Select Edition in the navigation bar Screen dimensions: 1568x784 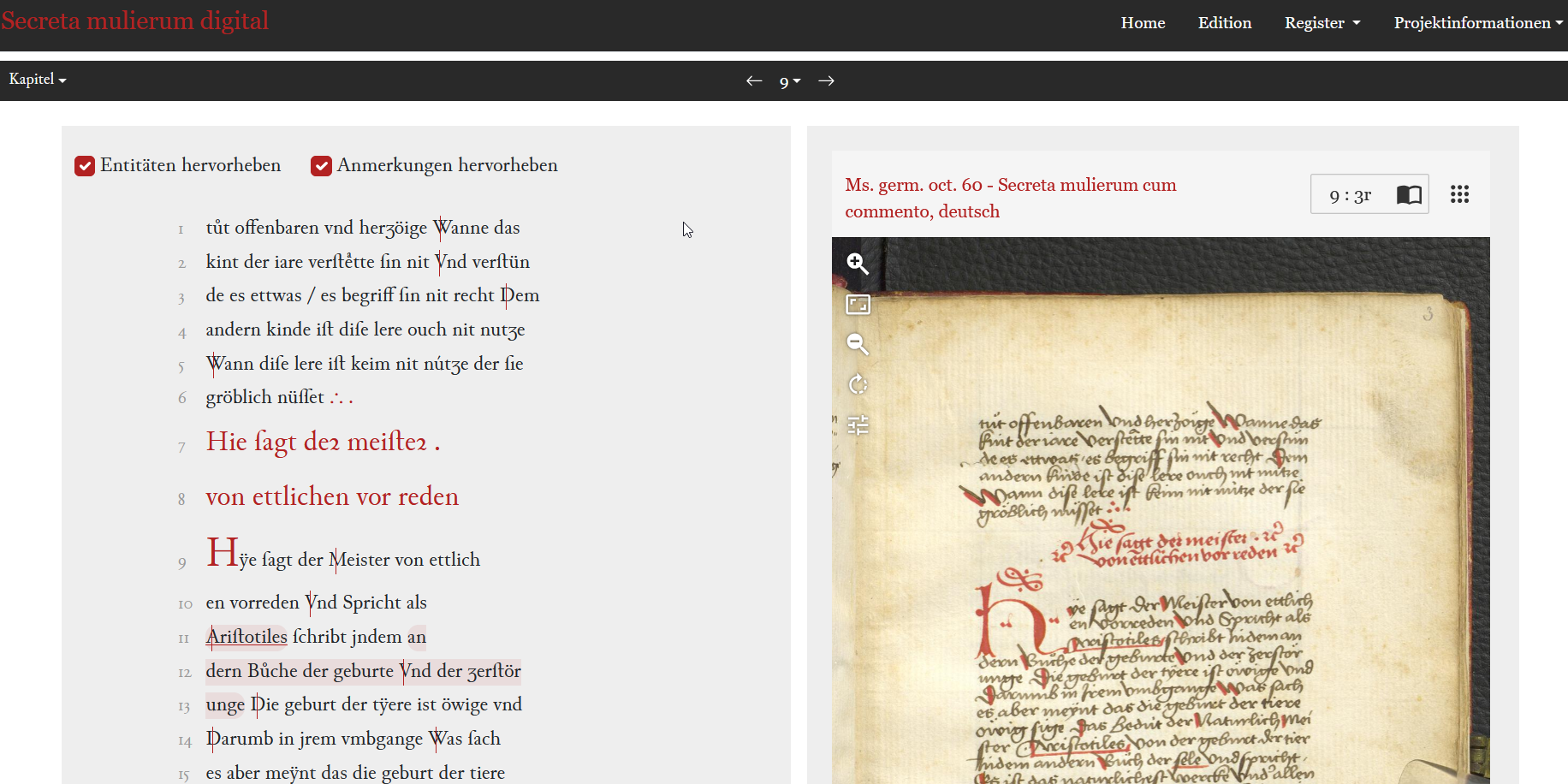tap(1224, 22)
